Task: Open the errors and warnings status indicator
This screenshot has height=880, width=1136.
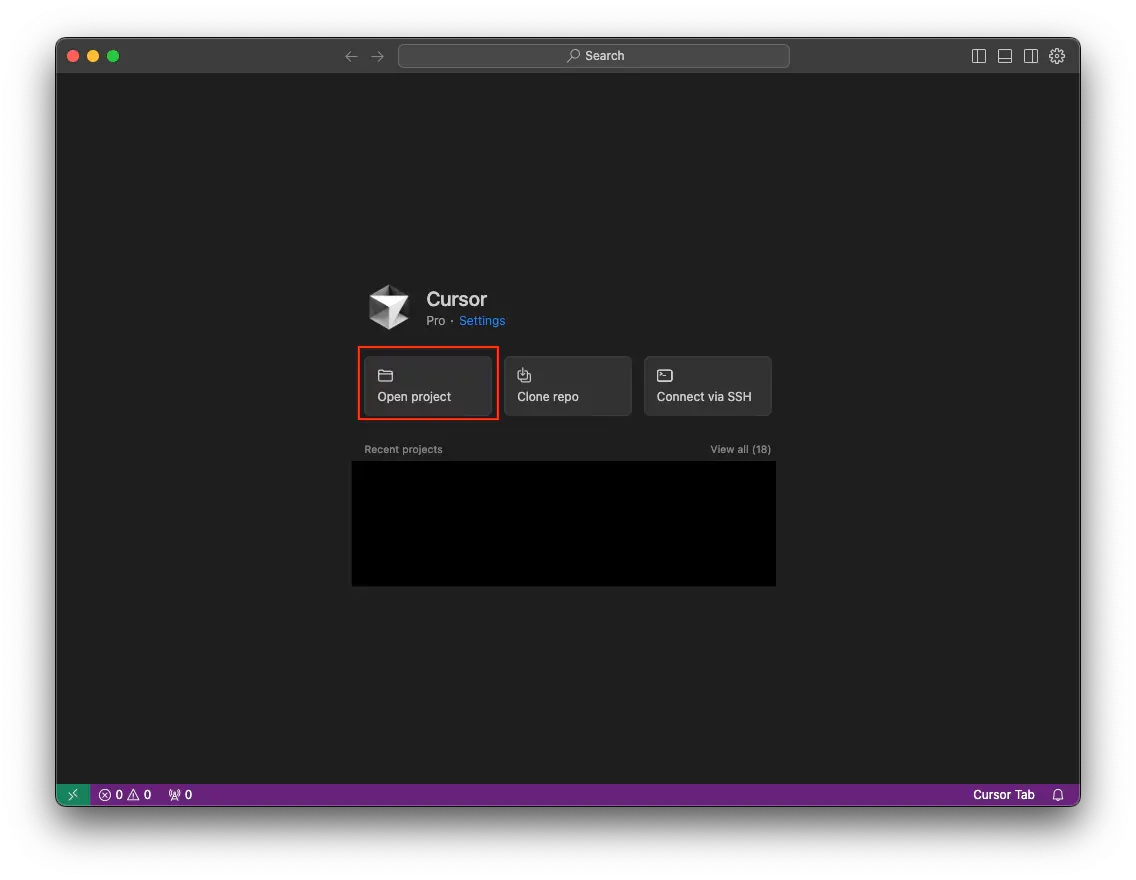Action: (x=125, y=795)
